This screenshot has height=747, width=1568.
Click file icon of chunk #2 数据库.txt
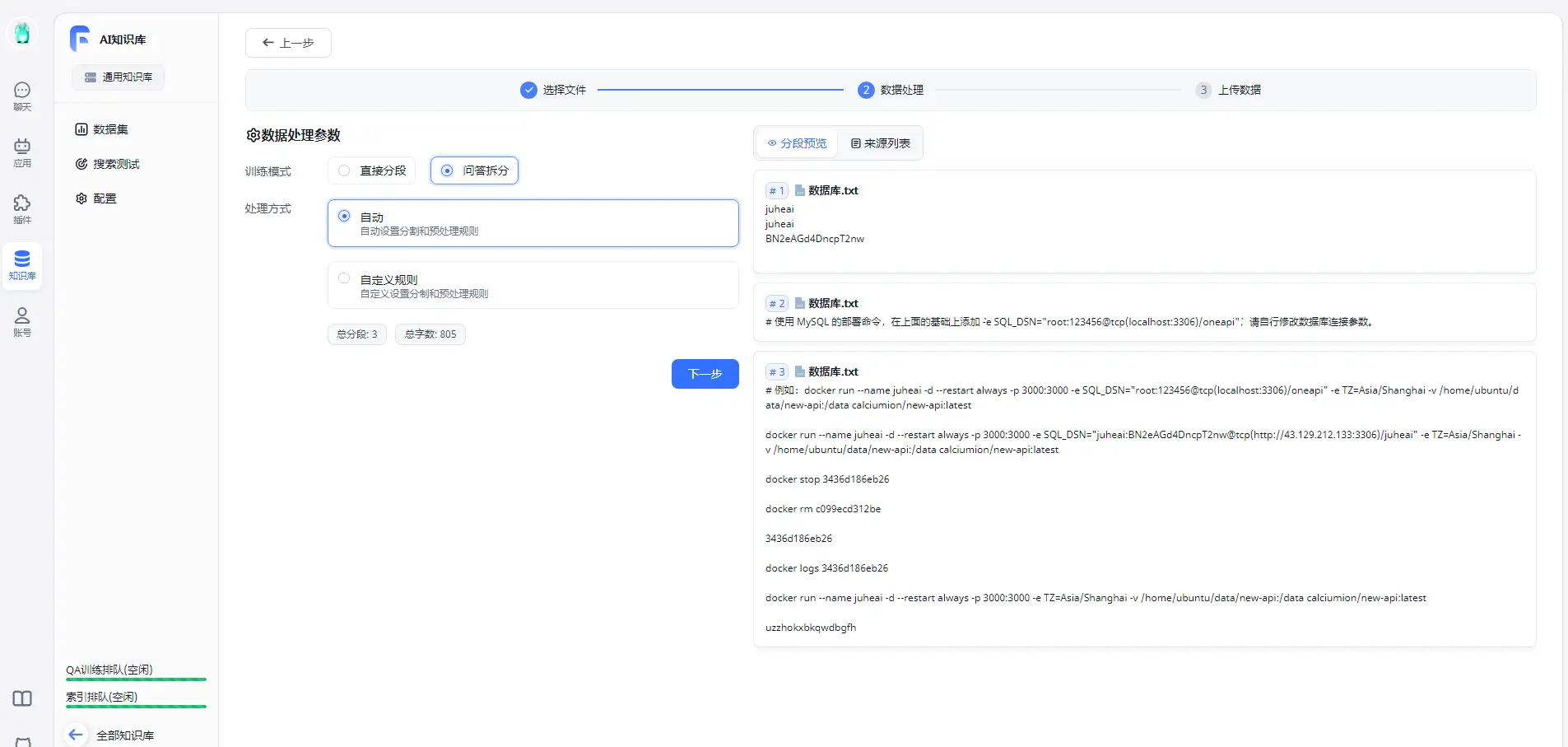[799, 303]
